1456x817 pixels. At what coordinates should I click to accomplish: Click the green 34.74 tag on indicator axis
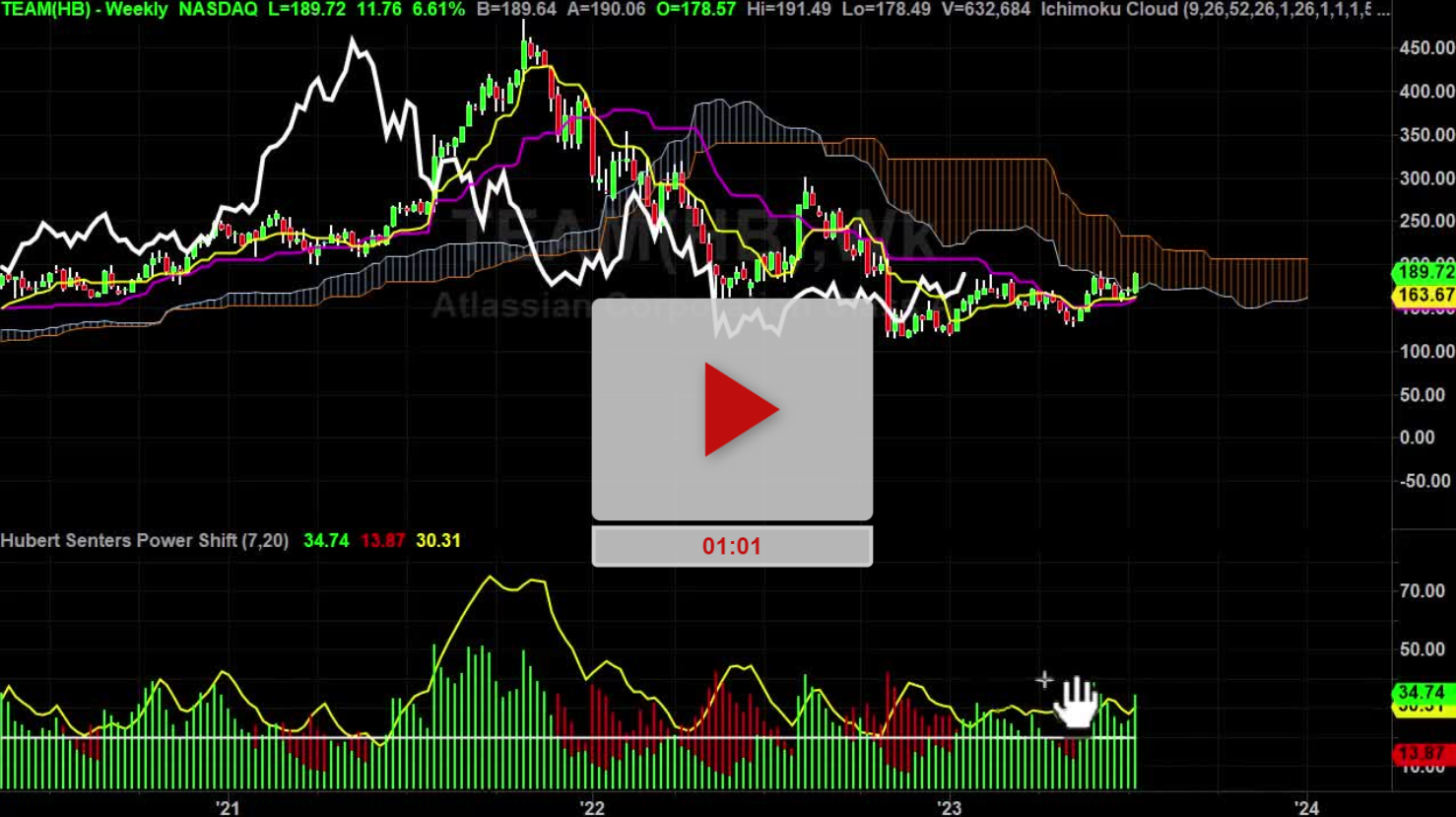click(x=1424, y=693)
